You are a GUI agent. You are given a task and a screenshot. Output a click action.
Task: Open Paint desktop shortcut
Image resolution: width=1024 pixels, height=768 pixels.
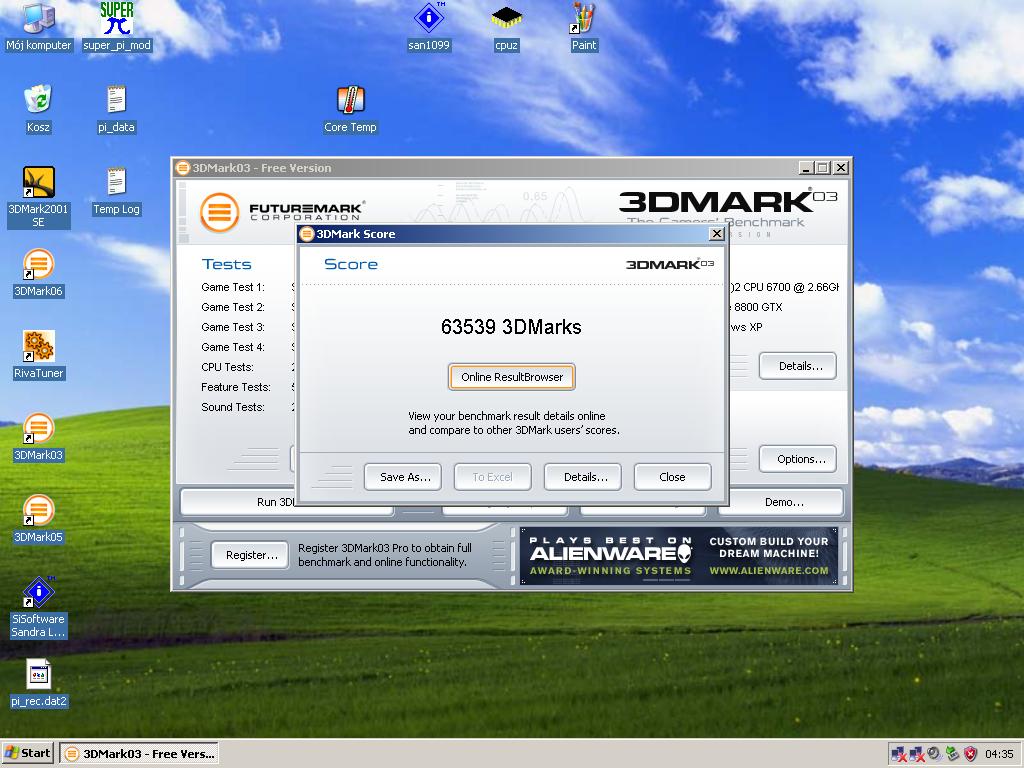click(583, 26)
